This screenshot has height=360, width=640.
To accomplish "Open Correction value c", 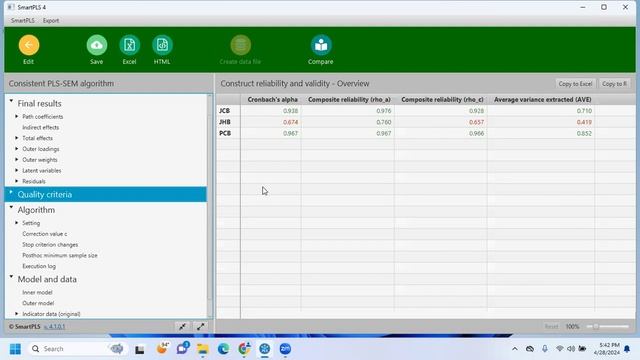I will coord(44,234).
